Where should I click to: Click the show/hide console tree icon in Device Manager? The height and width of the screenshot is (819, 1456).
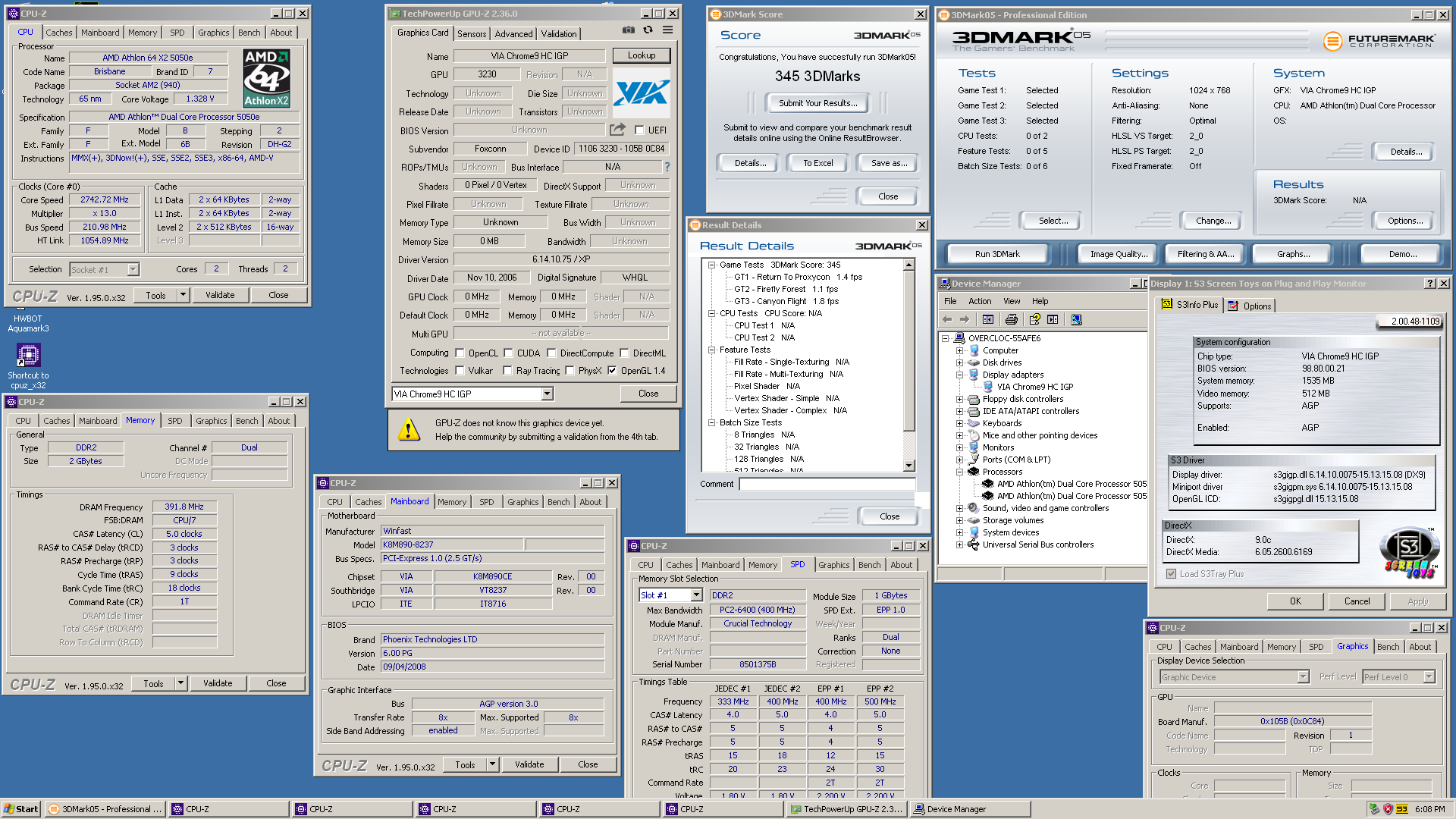988,319
